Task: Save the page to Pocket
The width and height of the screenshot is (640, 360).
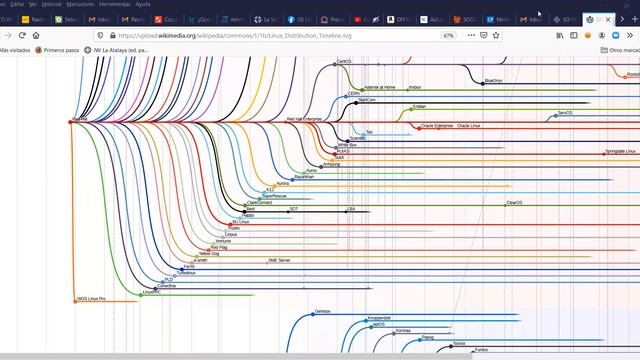Action: [484, 36]
